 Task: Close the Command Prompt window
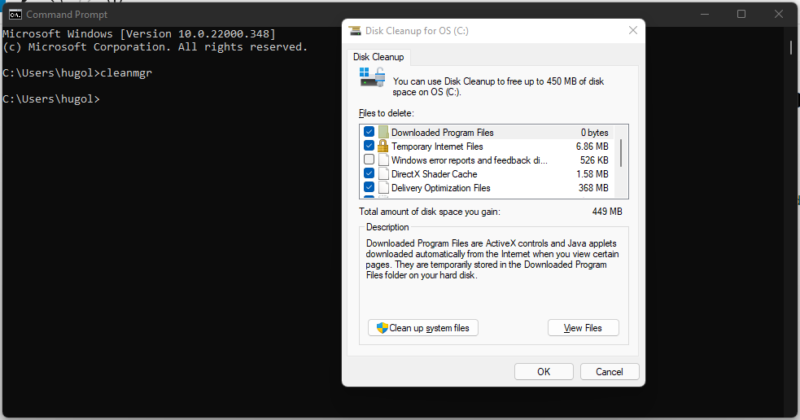tap(779, 14)
